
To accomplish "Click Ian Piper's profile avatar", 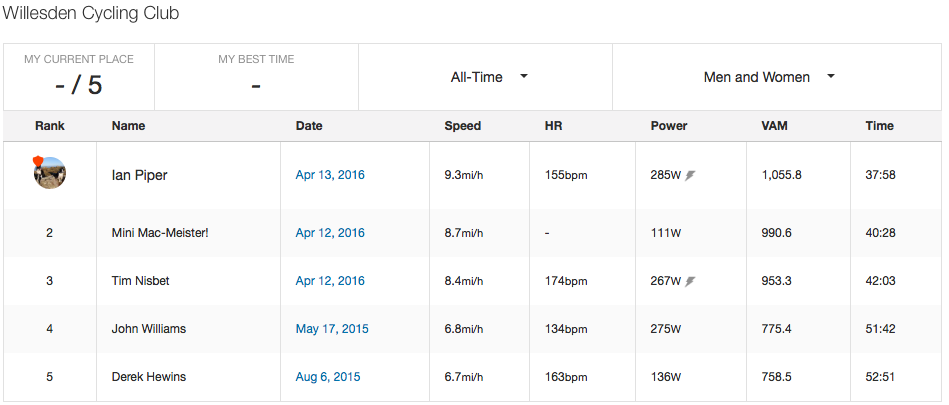I will (50, 173).
